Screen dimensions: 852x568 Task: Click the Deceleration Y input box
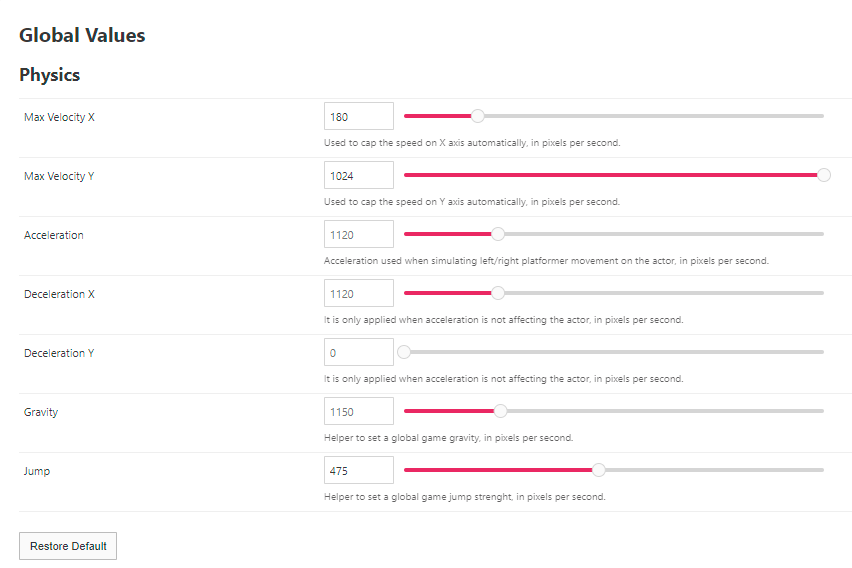pos(359,352)
